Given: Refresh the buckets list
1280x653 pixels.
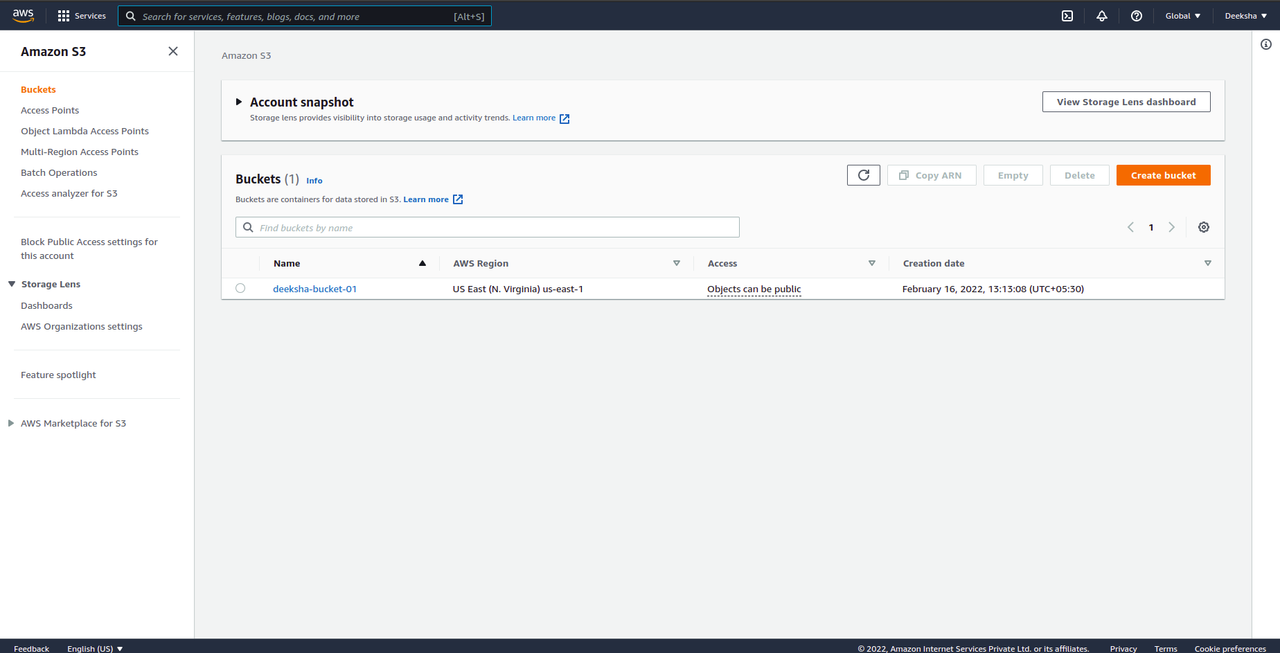Looking at the screenshot, I should click(x=864, y=175).
